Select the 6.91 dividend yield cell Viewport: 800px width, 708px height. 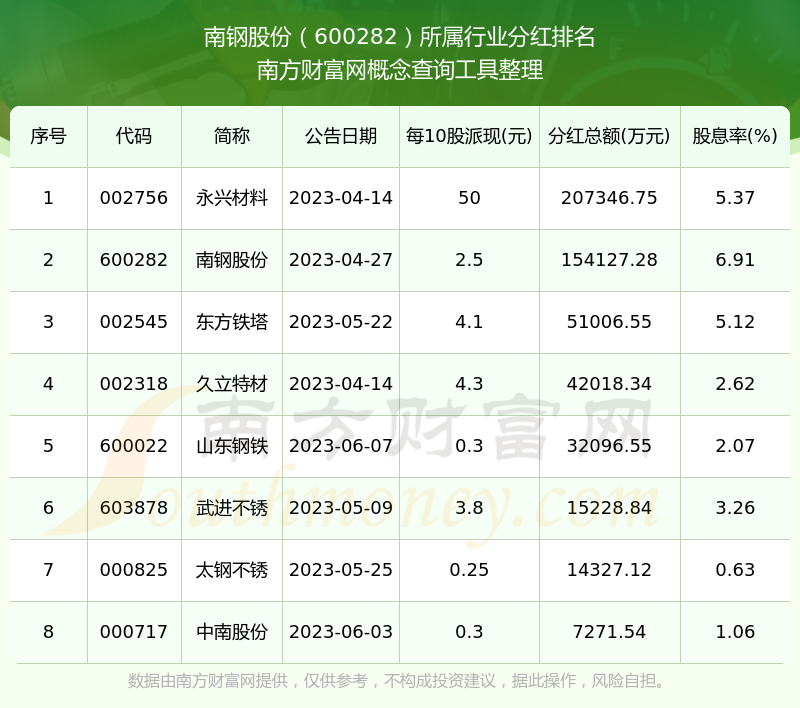[735, 260]
